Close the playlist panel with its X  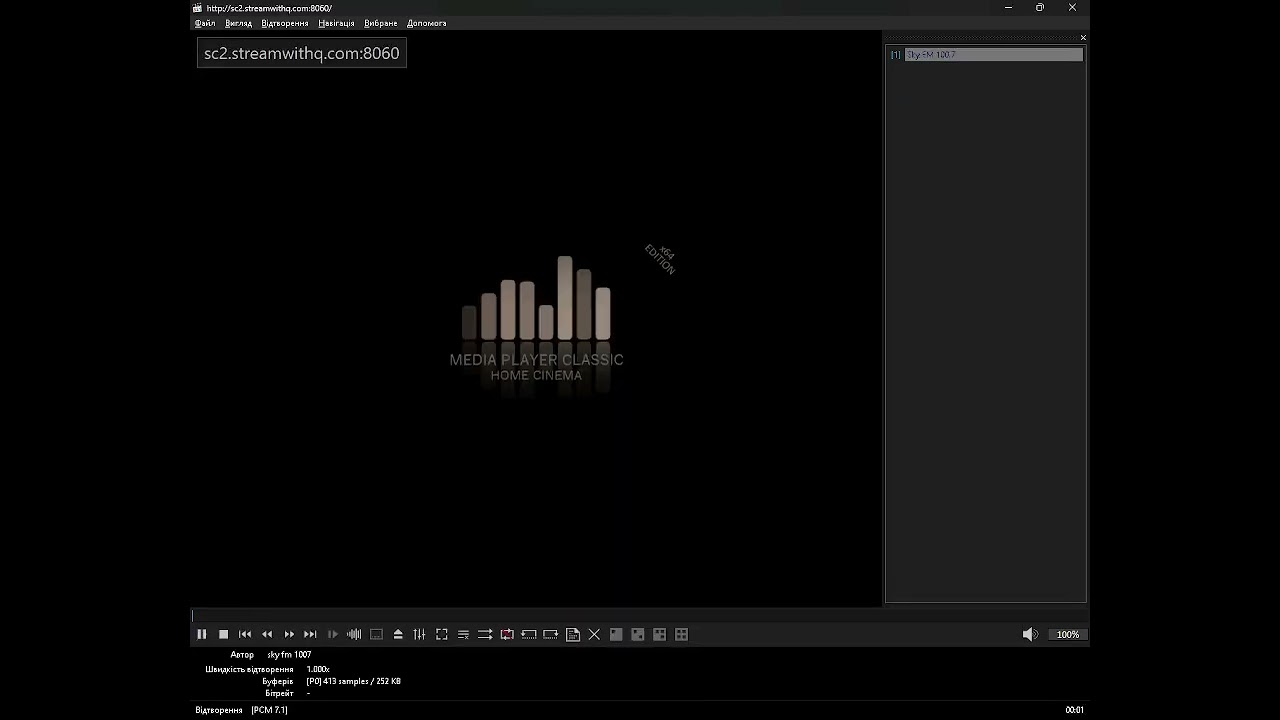point(1083,38)
